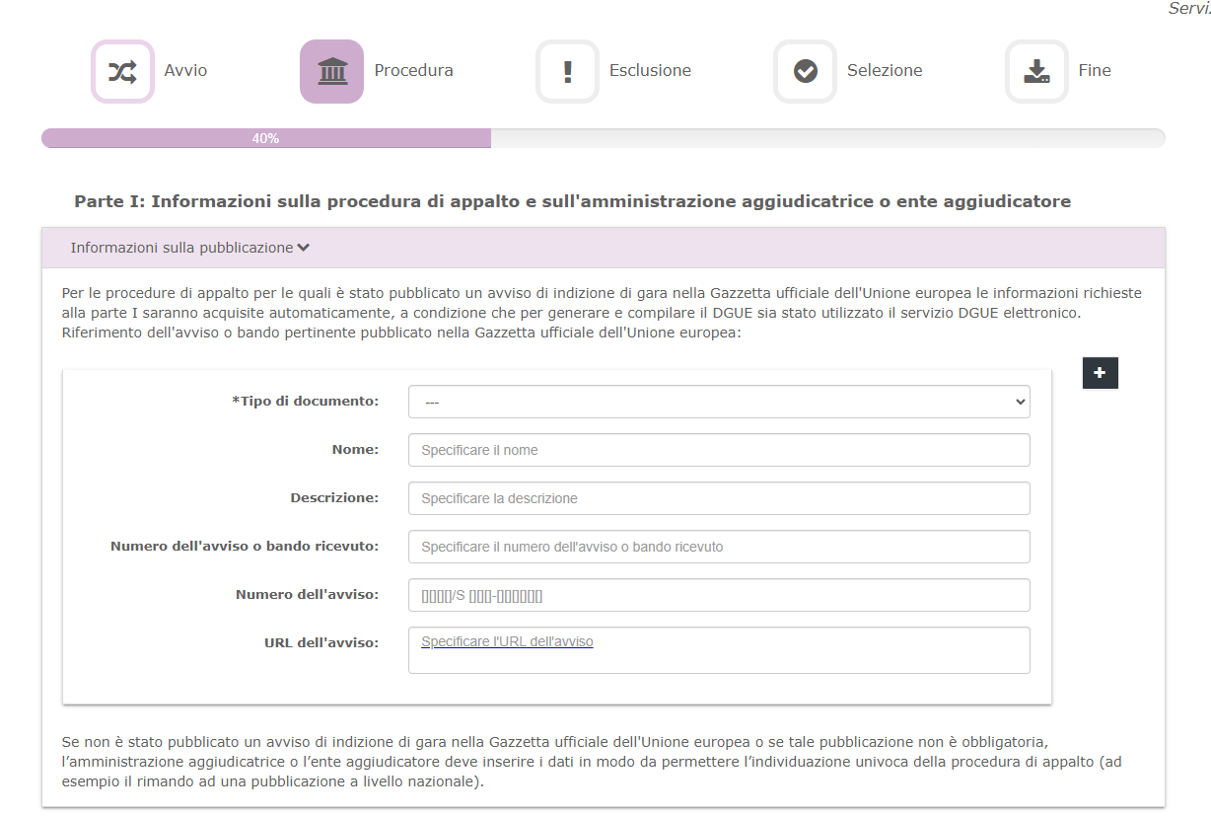This screenshot has height=816, width=1211.
Task: Jump to the Fine step label
Action: click(x=1094, y=71)
